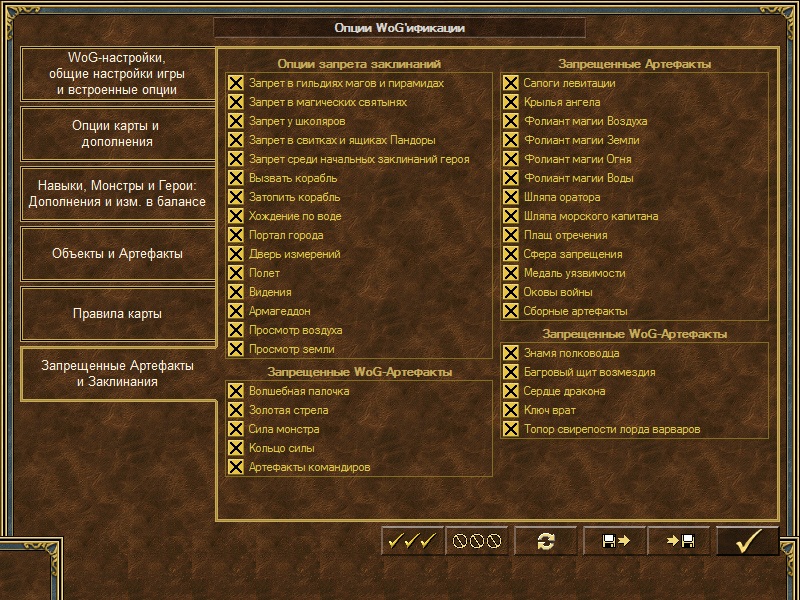Select Запрещенные Артефакты и Заклинания tab
Screen dimensions: 800x600
[117, 373]
